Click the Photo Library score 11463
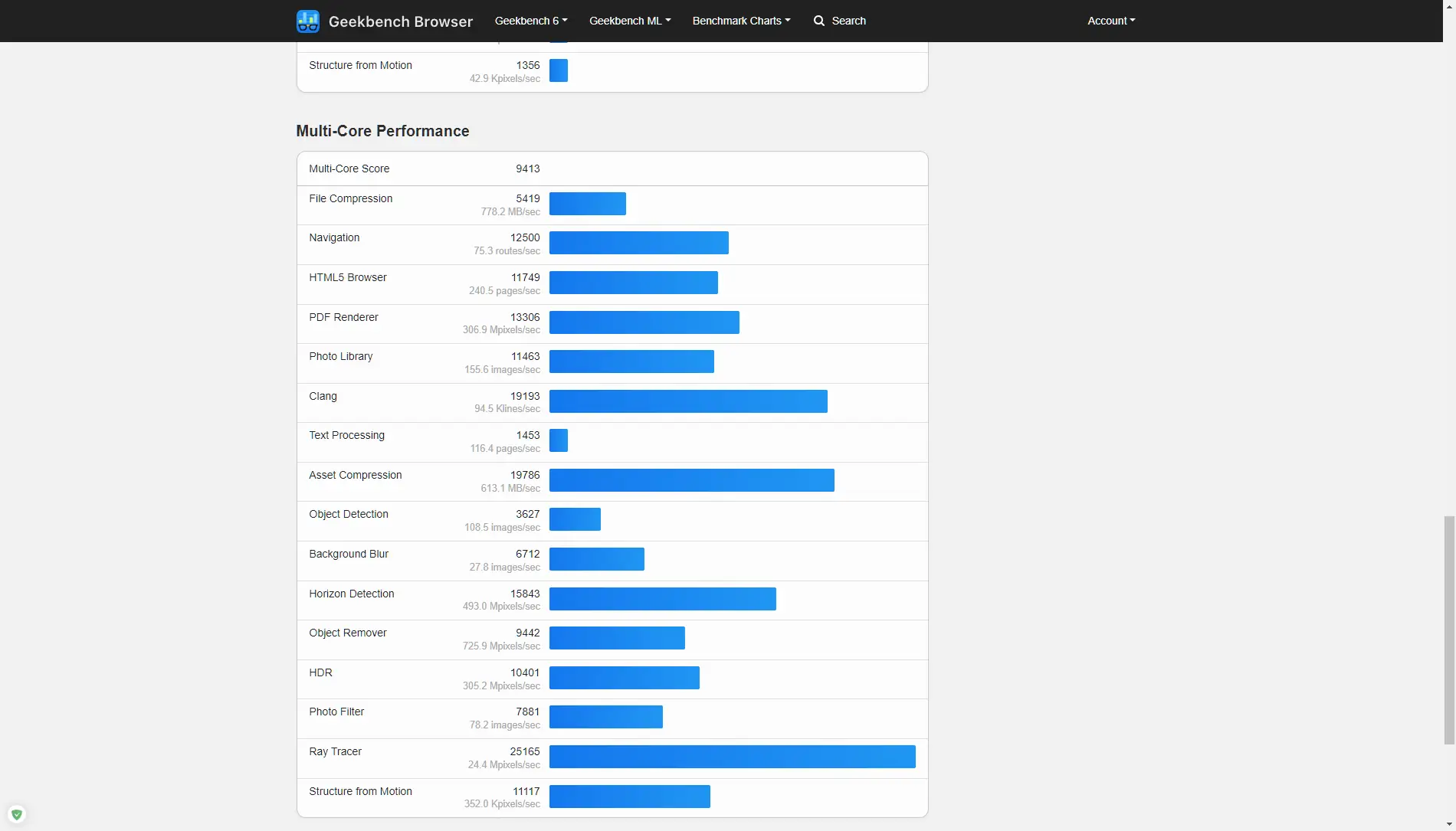This screenshot has width=1456, height=831. click(x=525, y=356)
